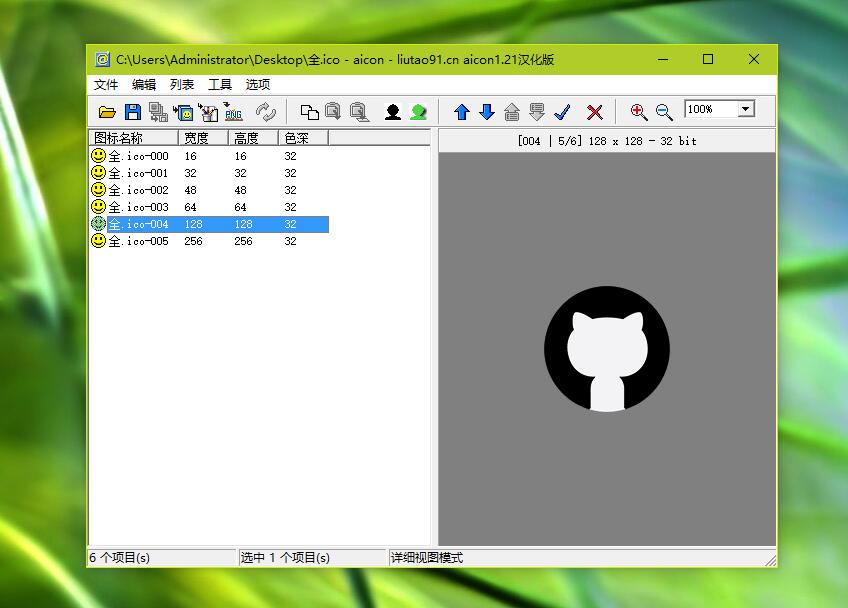Click the preview header '[004 | 5/6] 128 x 128 - 32 bit'
The image size is (848, 608).
point(607,141)
